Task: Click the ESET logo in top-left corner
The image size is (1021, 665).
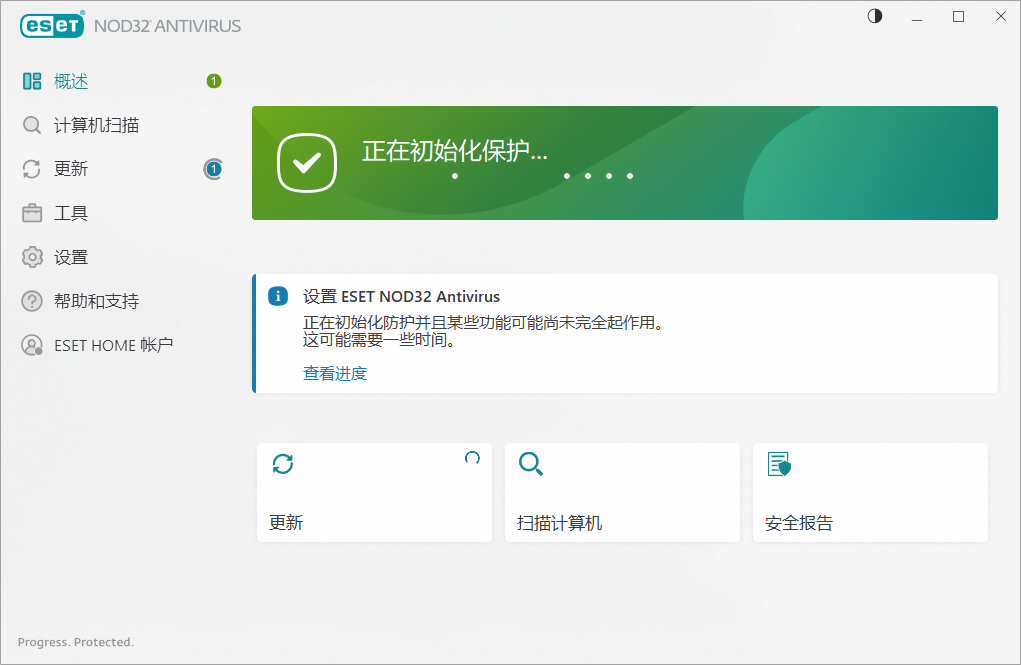Action: [51, 25]
